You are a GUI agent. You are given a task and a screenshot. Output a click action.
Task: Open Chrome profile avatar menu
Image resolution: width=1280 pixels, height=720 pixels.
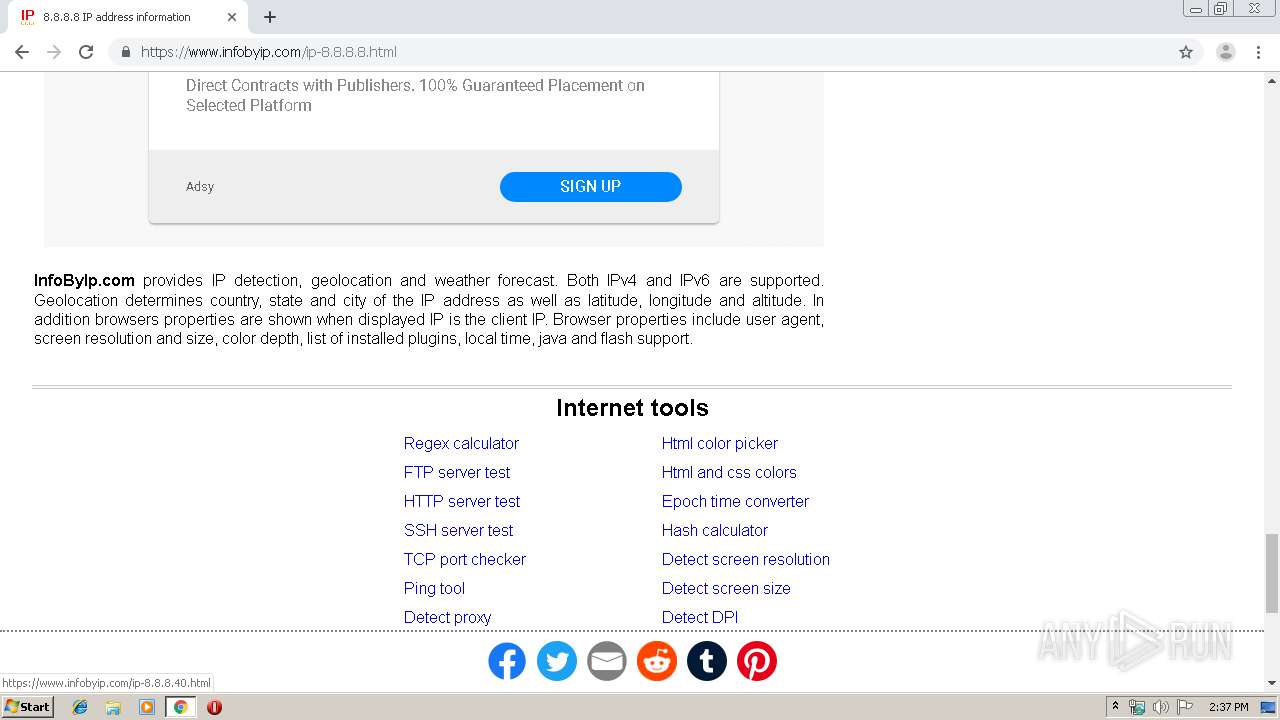[1226, 52]
